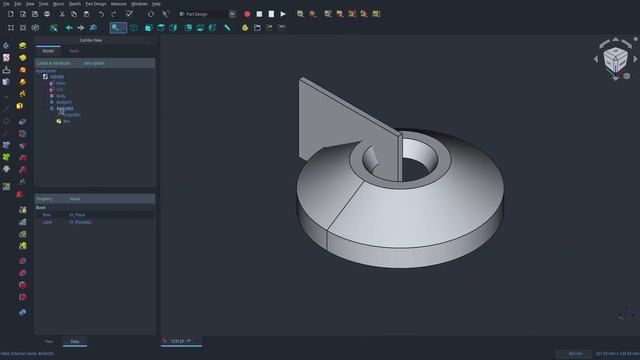Image resolution: width=640 pixels, height=360 pixels.
Task: Click the Boolean operation icon at sidebar bottom
Action: [22, 312]
